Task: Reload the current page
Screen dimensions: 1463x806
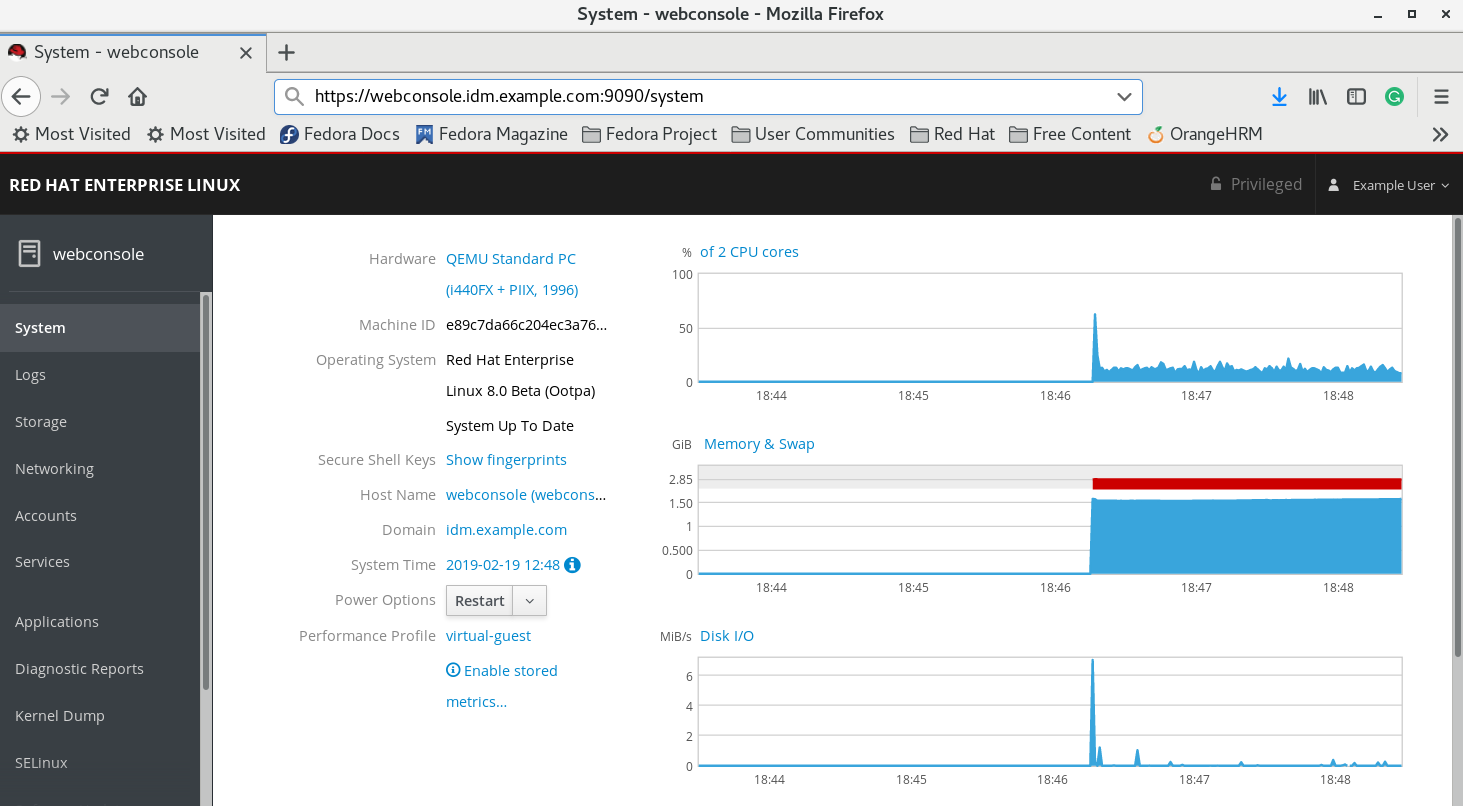Action: pos(99,97)
